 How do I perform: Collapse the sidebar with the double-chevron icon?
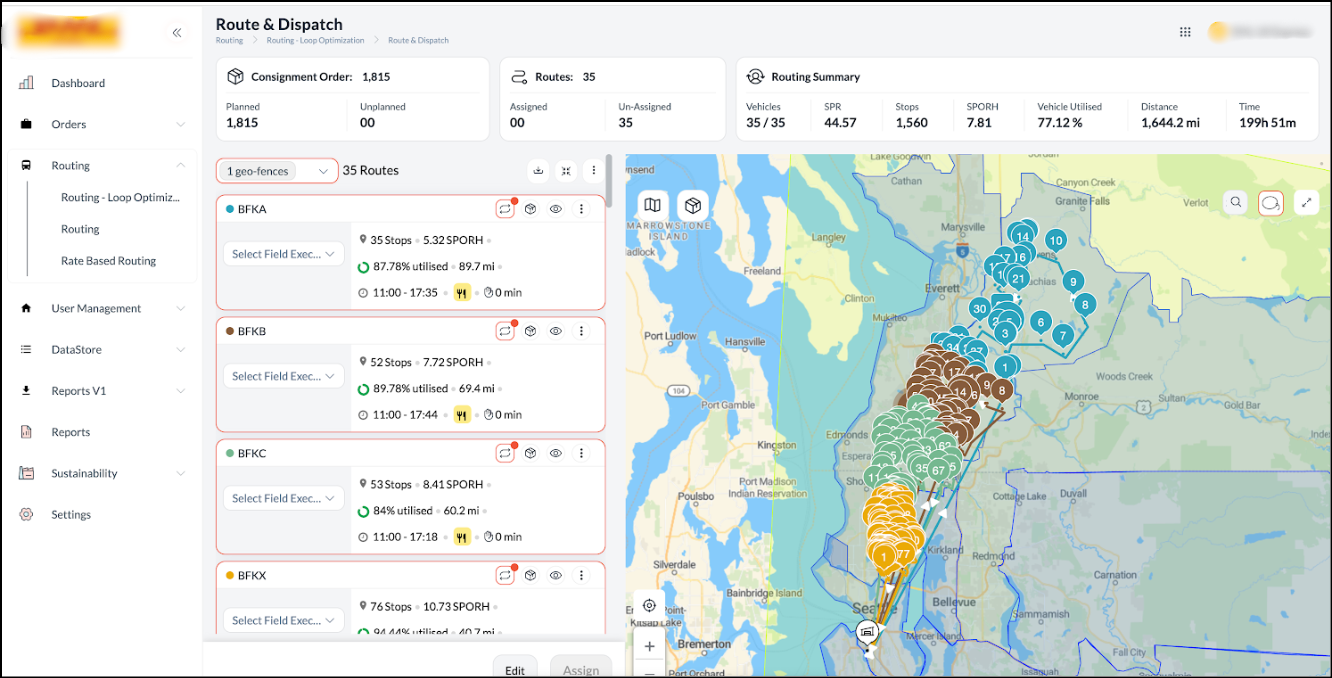click(177, 32)
